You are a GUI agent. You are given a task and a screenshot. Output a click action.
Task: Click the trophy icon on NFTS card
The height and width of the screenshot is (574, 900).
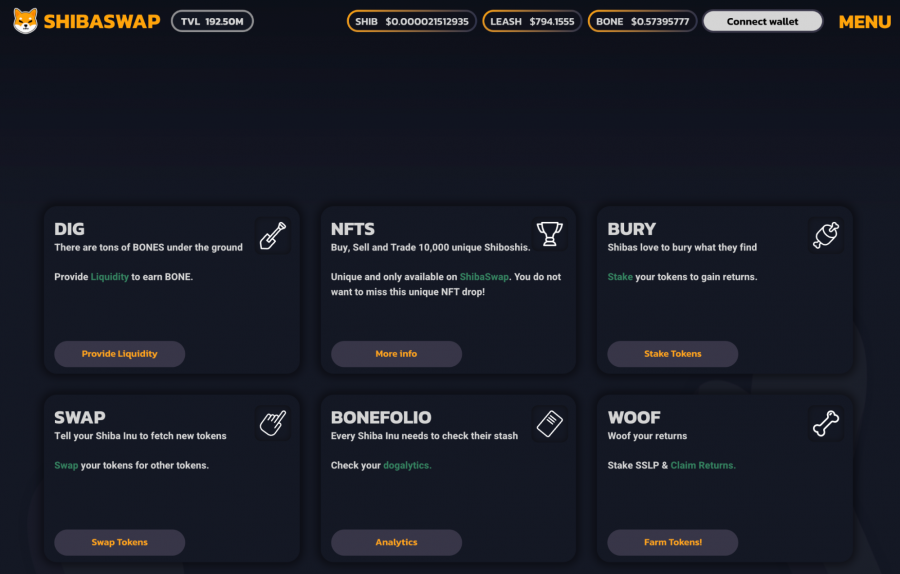pos(549,234)
